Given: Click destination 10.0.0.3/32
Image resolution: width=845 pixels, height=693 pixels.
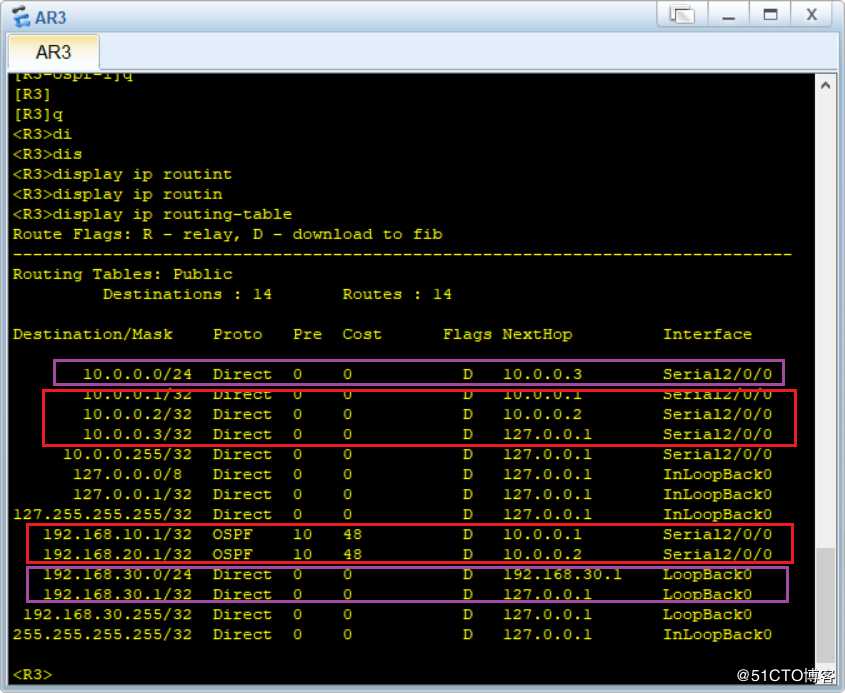Looking at the screenshot, I should point(137,434).
